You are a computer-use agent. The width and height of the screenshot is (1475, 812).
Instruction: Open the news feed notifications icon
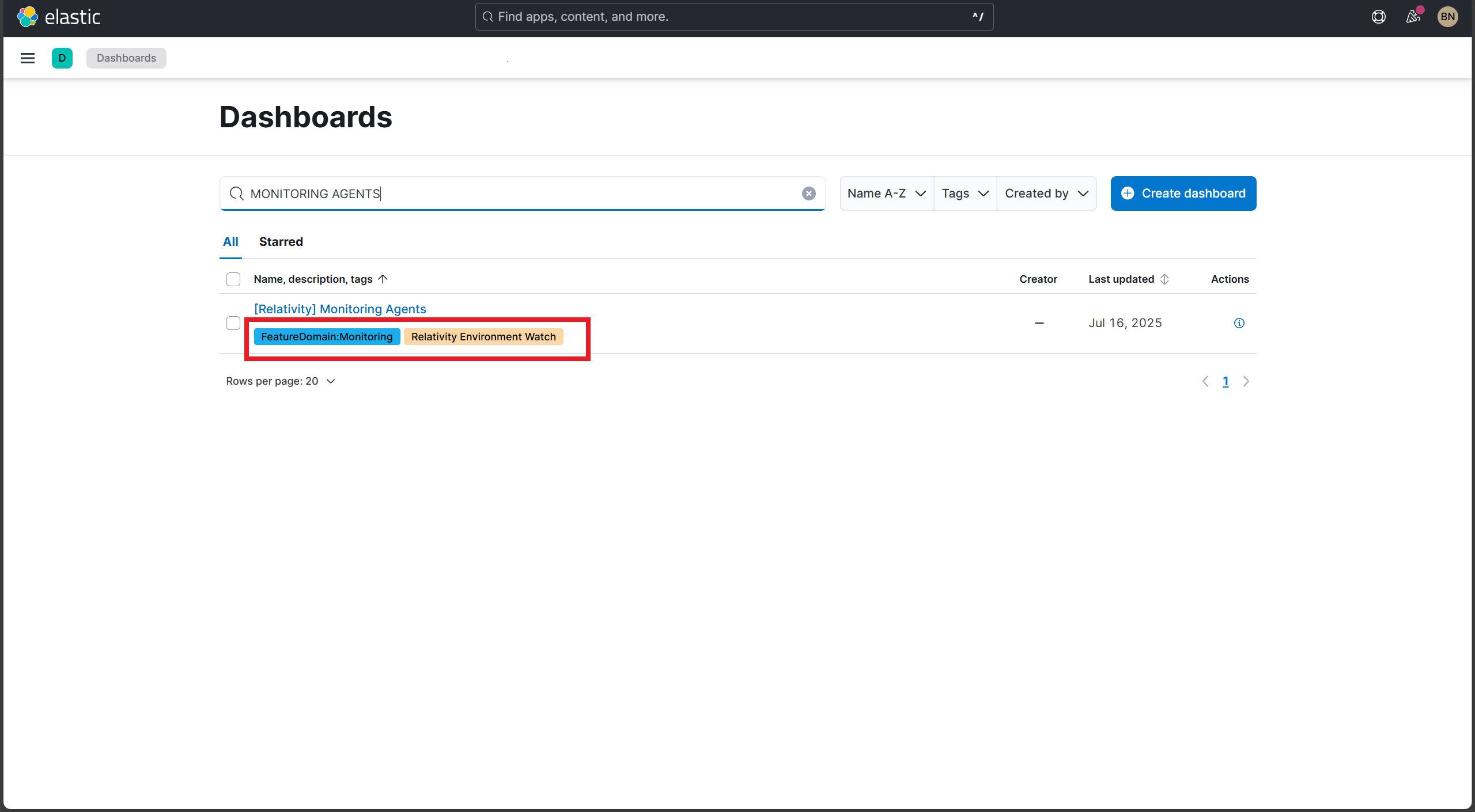(1413, 17)
